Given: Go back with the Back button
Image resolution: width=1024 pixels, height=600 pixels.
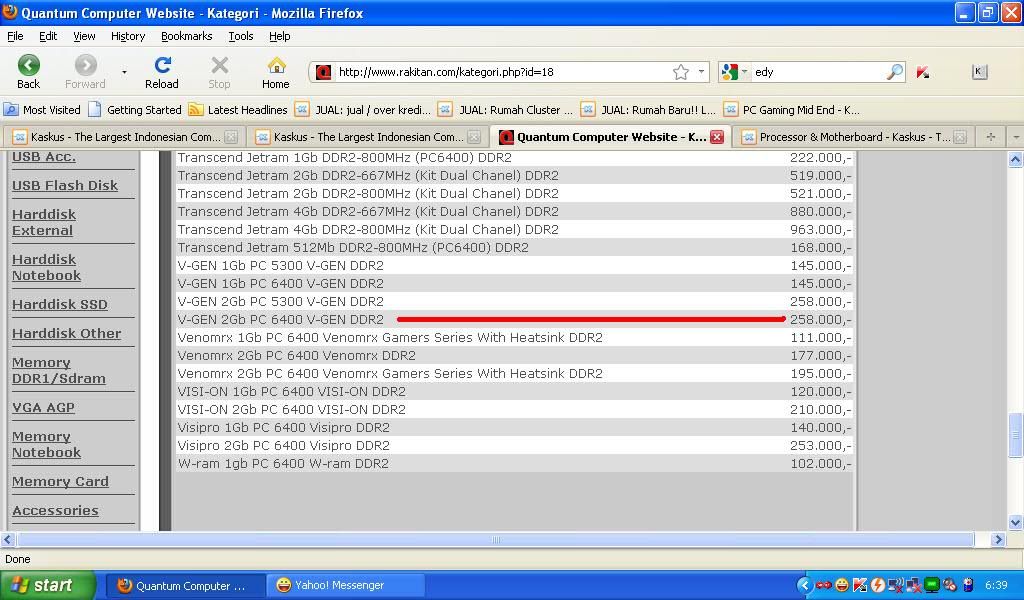Looking at the screenshot, I should 28,72.
